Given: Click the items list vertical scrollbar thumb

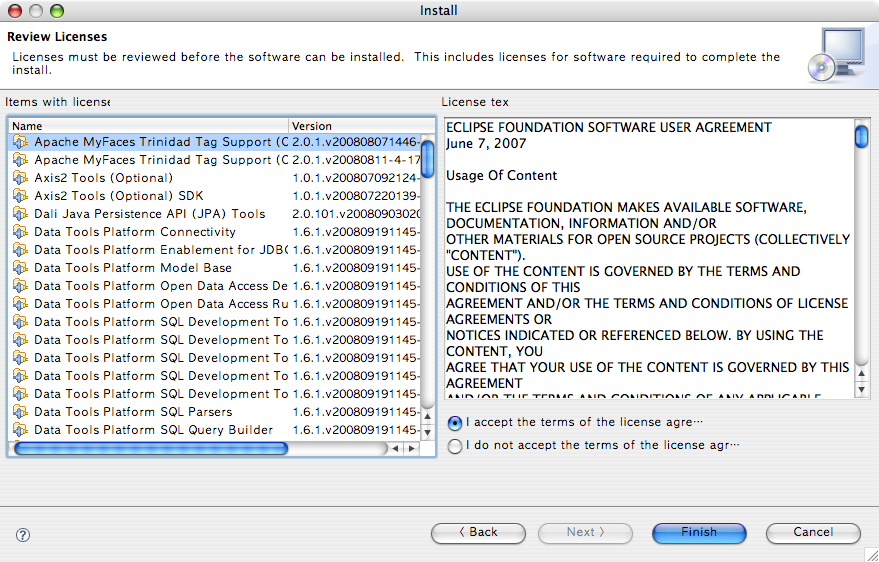Looking at the screenshot, I should coord(428,160).
